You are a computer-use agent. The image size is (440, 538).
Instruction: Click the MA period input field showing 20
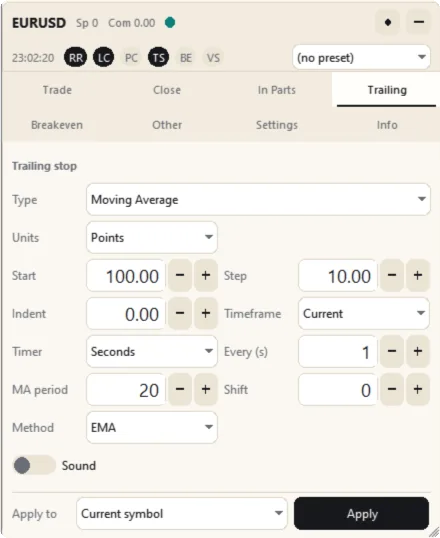pos(126,389)
